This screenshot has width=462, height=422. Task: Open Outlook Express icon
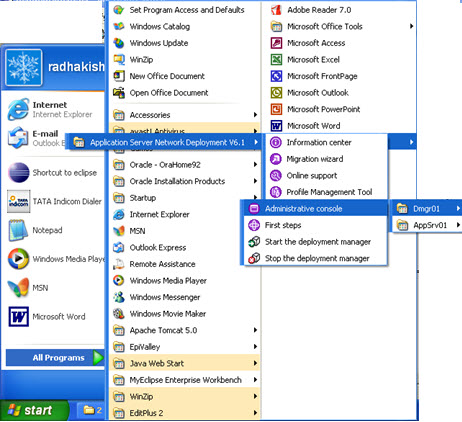(119, 247)
